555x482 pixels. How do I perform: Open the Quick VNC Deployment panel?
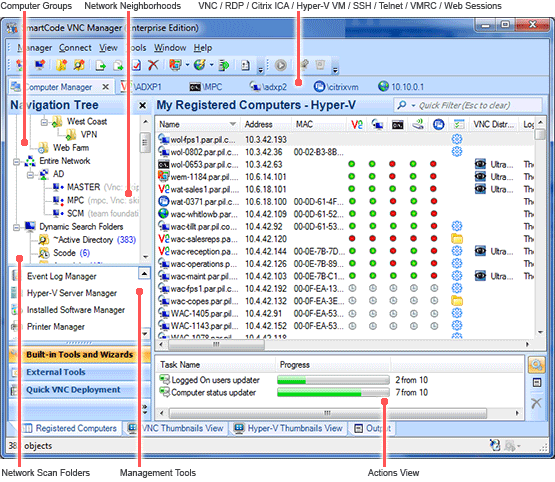tap(73, 390)
